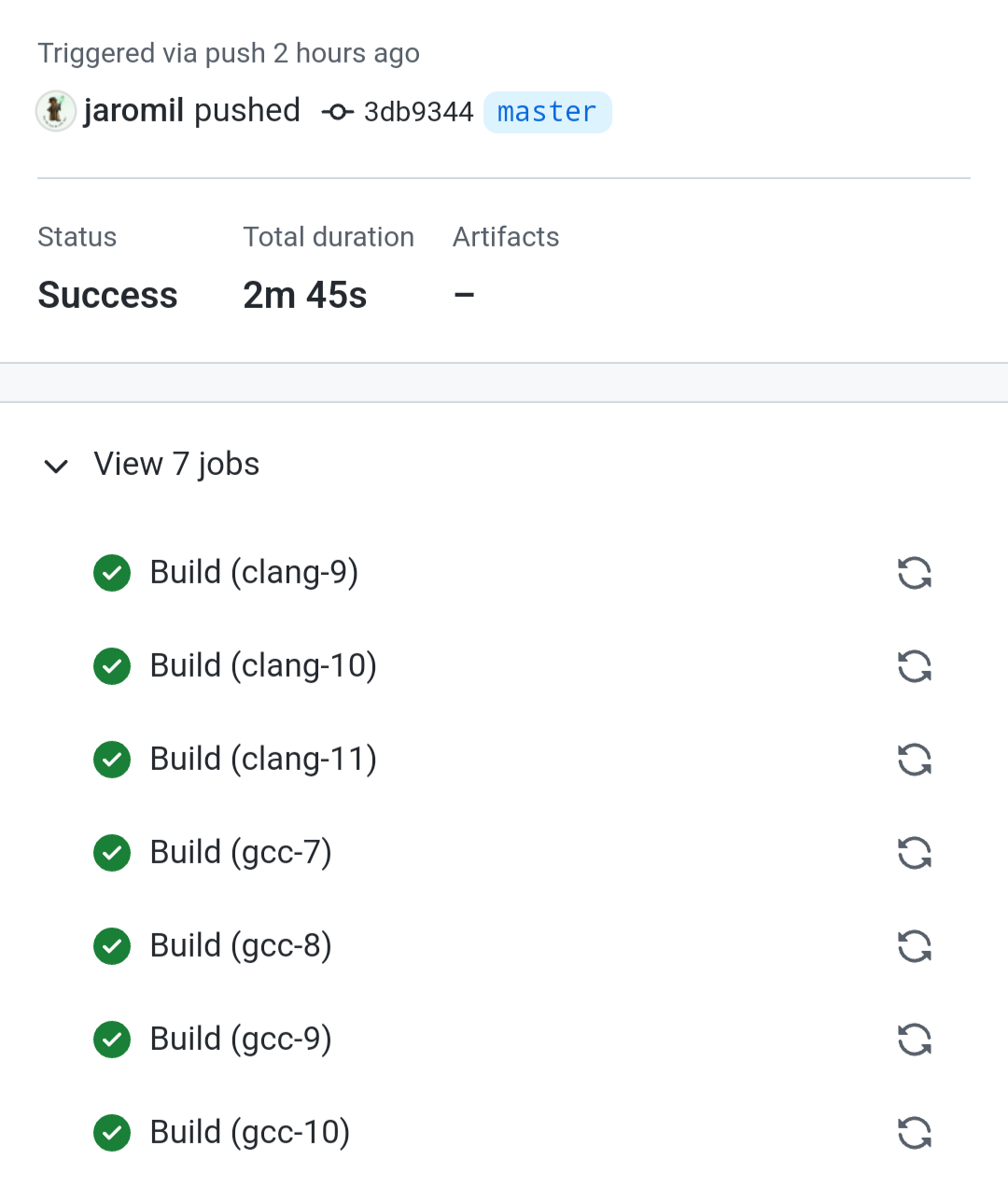The image size is (1008, 1202).
Task: Re-run the Build (gcc-7) job
Action: pos(914,853)
